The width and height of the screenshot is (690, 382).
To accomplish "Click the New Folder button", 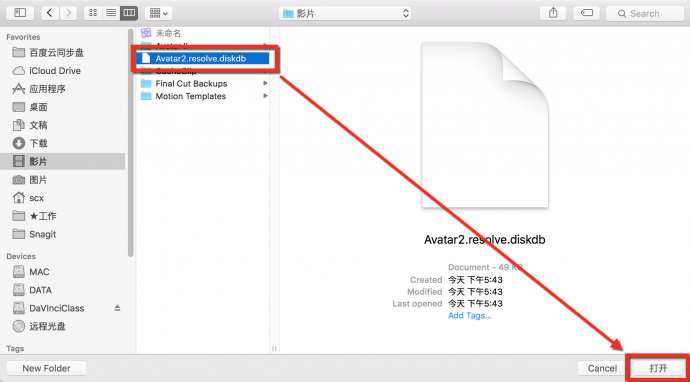I will pos(47,368).
